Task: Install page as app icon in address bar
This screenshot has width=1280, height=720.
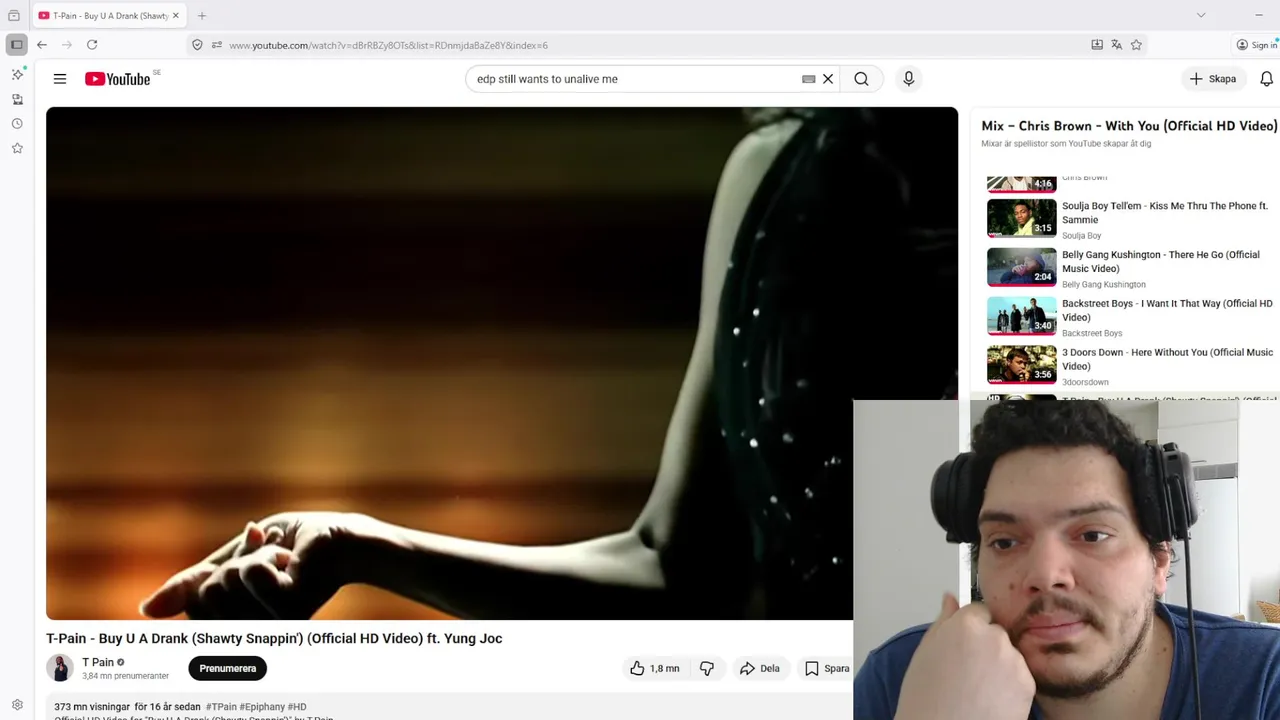Action: click(1097, 45)
